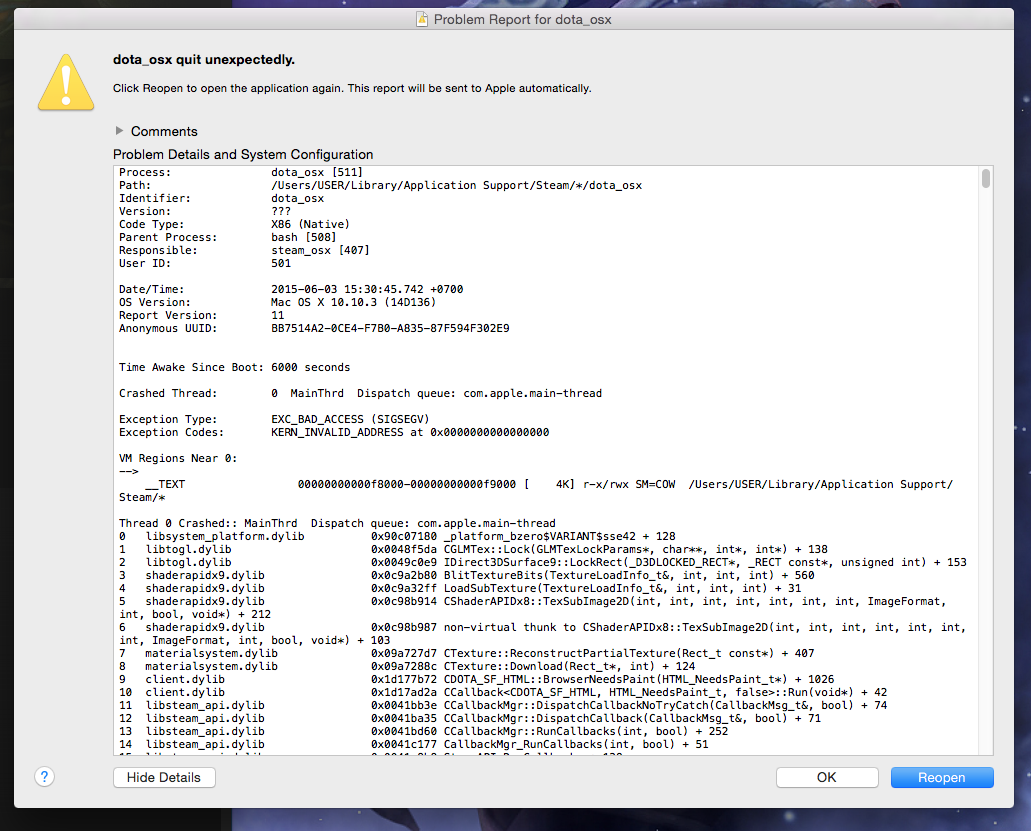The height and width of the screenshot is (831, 1031).
Task: Click the Anonymous UUID value
Action: (x=390, y=329)
